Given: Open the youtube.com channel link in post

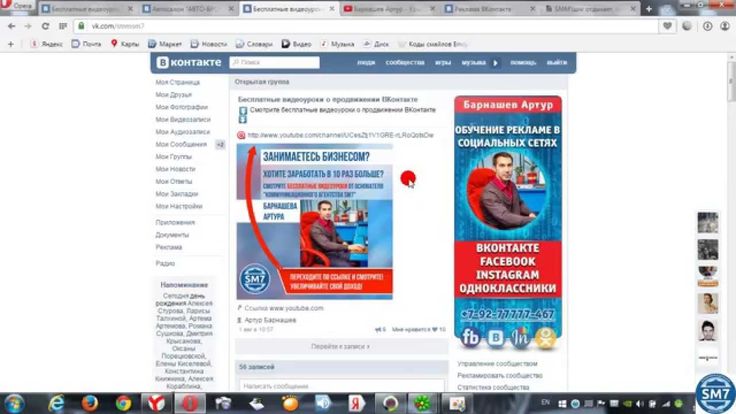Looking at the screenshot, I should pyautogui.click(x=340, y=135).
